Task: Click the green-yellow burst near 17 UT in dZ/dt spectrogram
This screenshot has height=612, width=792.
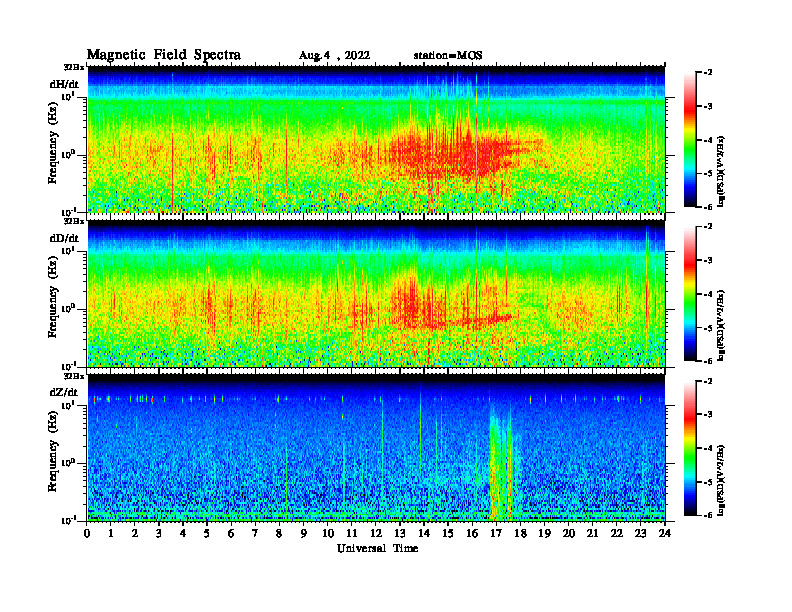Action: 500,465
